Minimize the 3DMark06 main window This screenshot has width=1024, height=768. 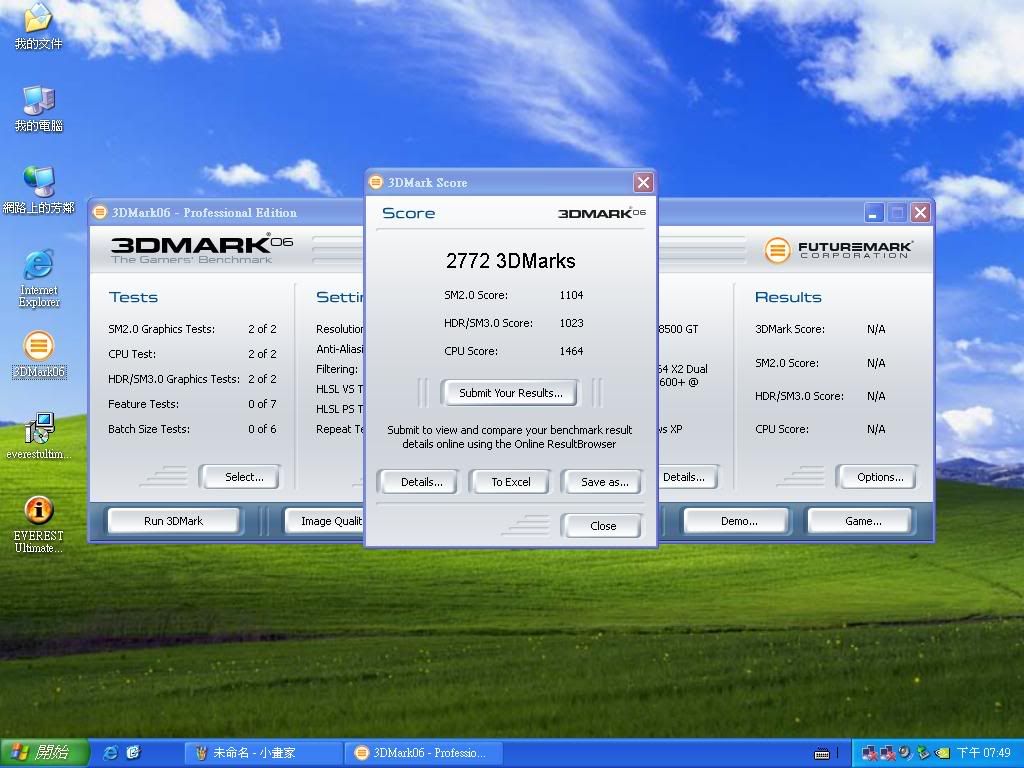coord(874,212)
